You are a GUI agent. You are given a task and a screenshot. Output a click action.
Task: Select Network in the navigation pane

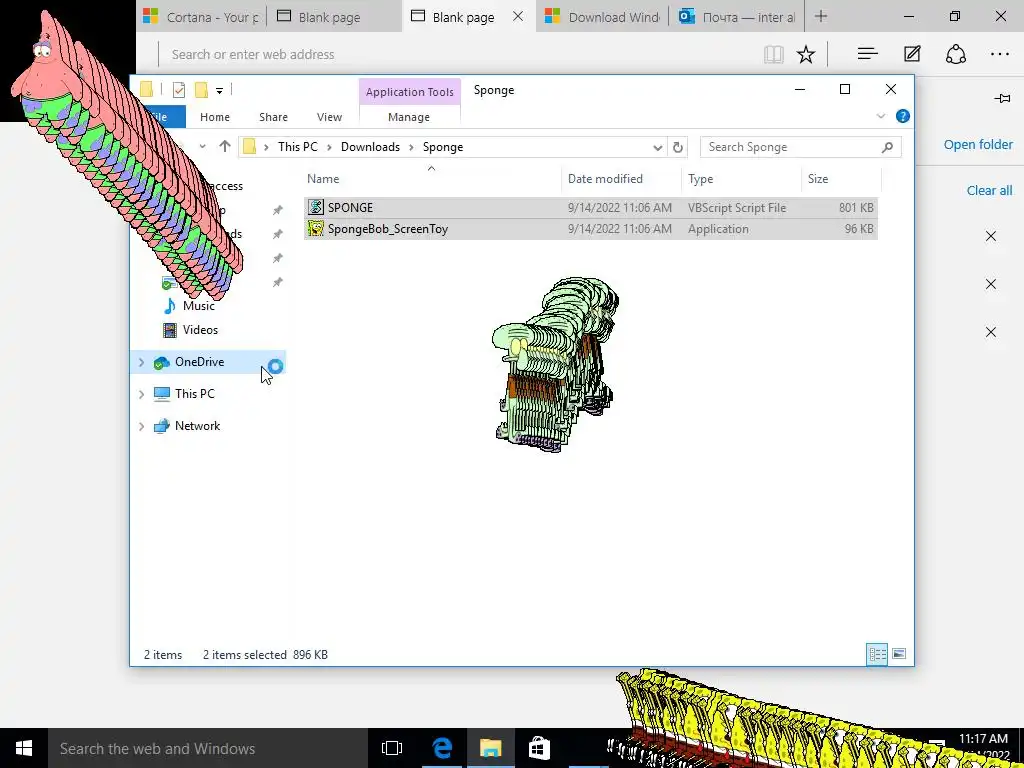(197, 426)
